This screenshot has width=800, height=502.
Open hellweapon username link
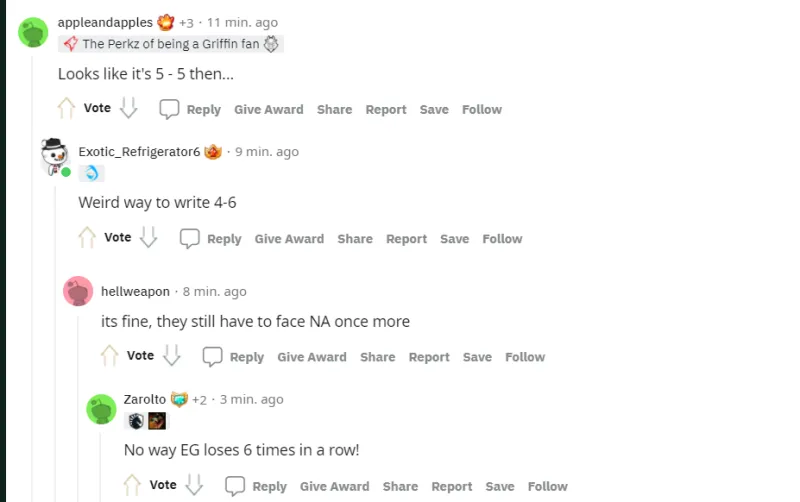coord(135,291)
